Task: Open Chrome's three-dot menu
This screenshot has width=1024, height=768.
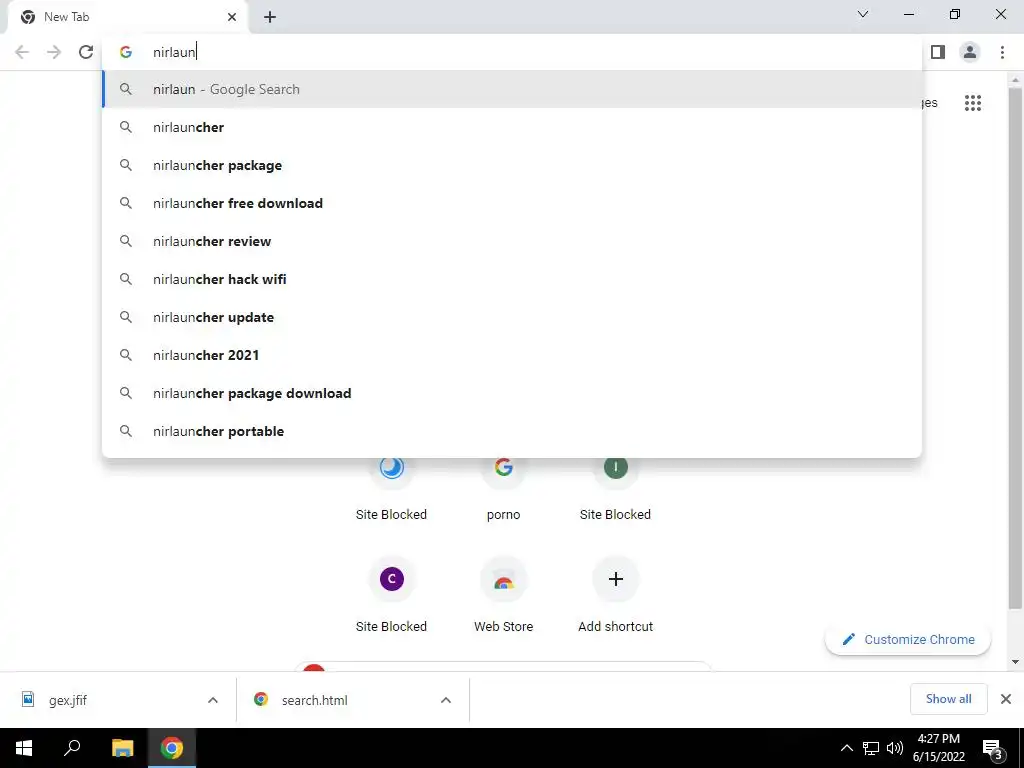Action: pyautogui.click(x=1002, y=52)
